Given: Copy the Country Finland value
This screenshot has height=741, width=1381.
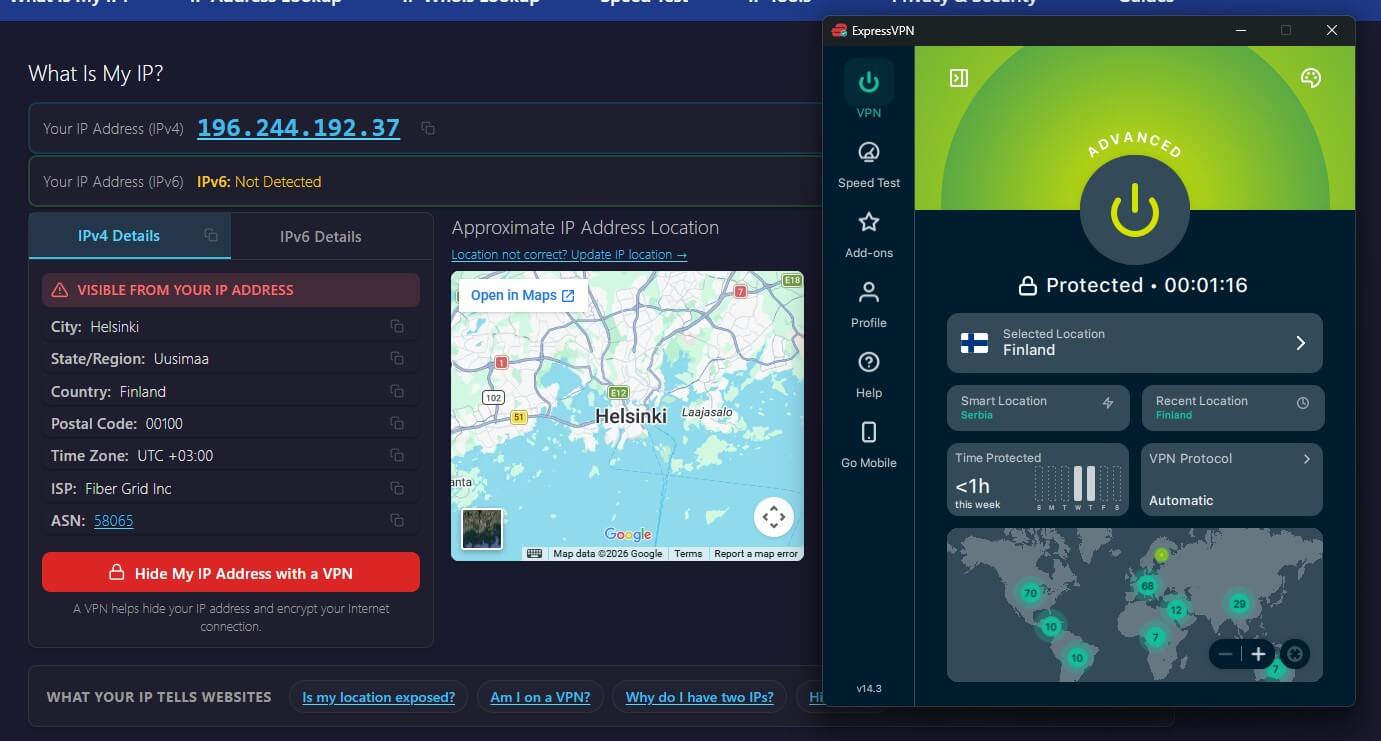Looking at the screenshot, I should 397,391.
